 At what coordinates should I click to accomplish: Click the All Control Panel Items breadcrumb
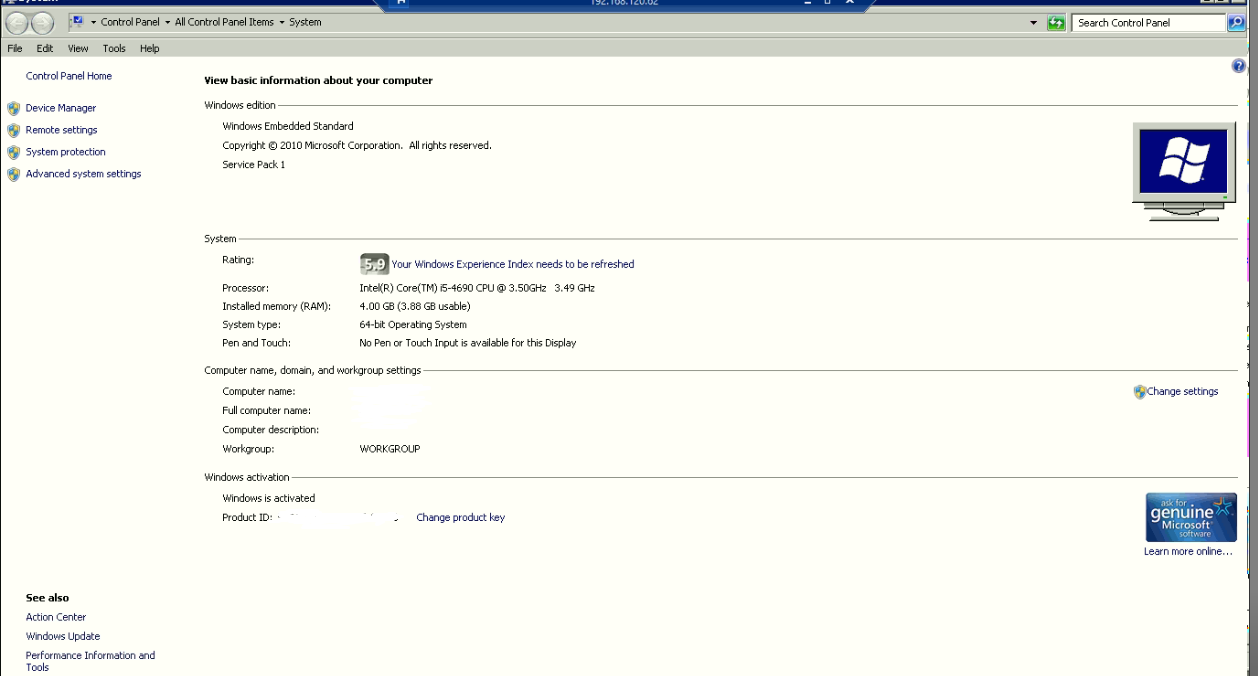pos(224,22)
